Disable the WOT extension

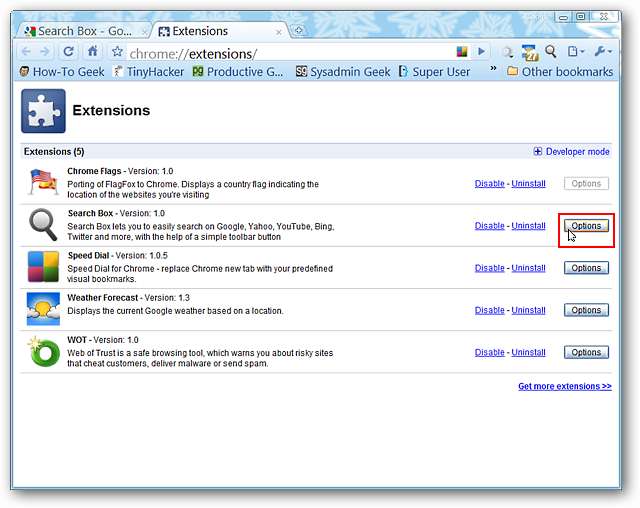[489, 353]
